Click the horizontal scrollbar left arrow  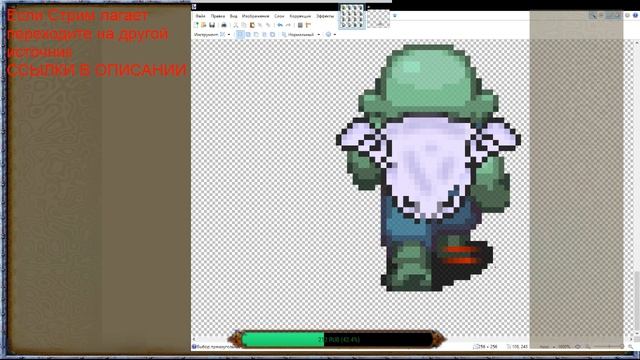point(193,339)
